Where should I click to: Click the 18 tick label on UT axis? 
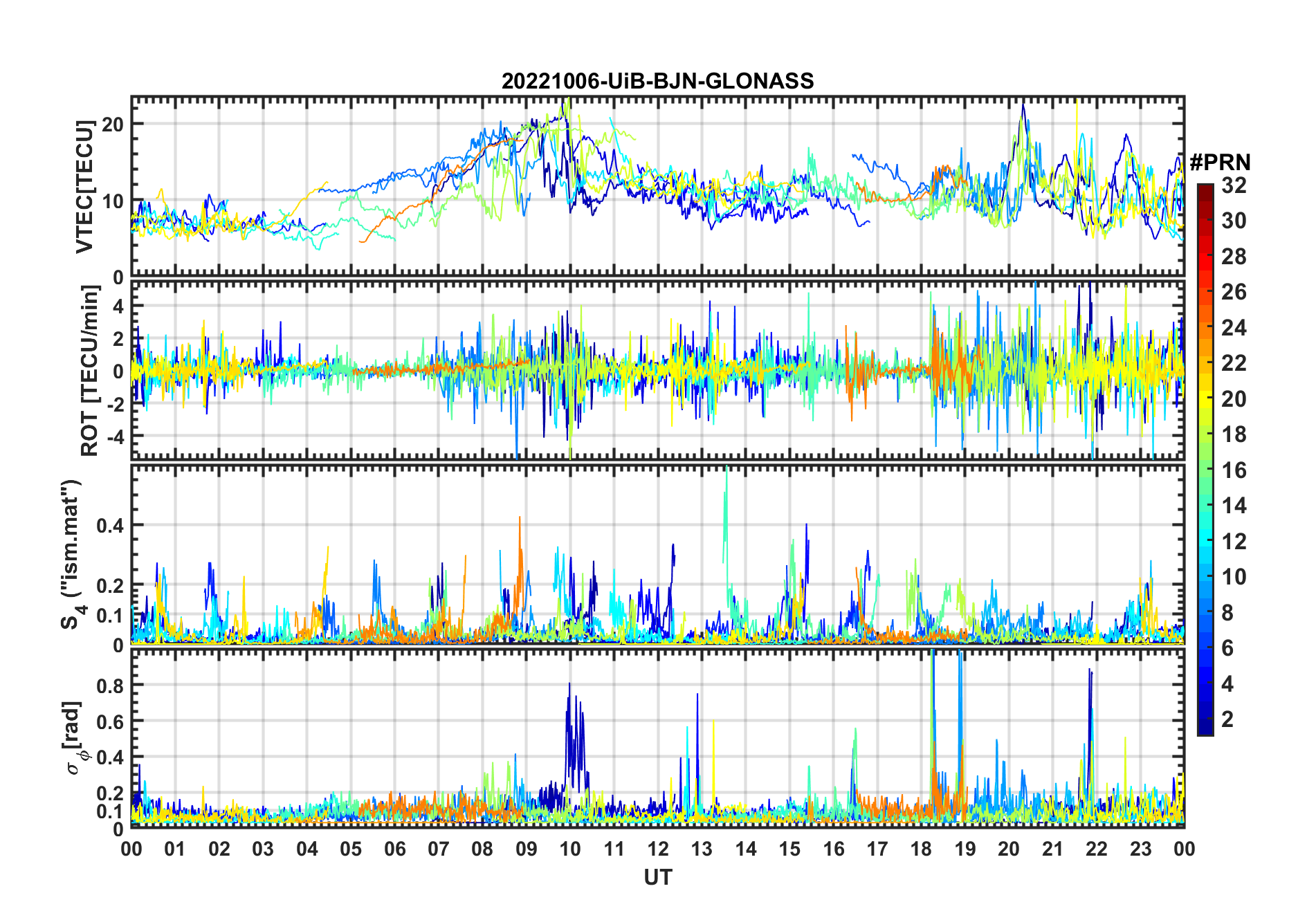[x=921, y=849]
